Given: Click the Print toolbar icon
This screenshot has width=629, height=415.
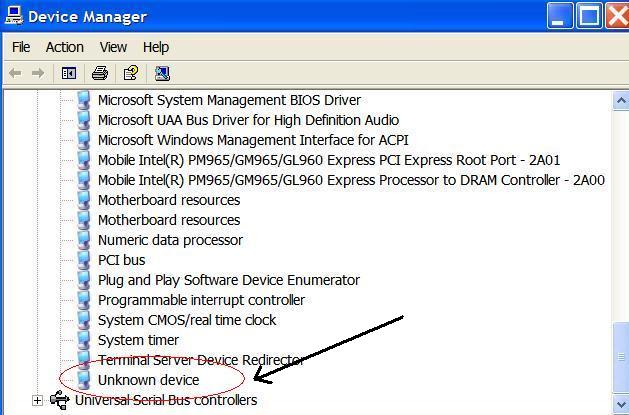Looking at the screenshot, I should 100,73.
